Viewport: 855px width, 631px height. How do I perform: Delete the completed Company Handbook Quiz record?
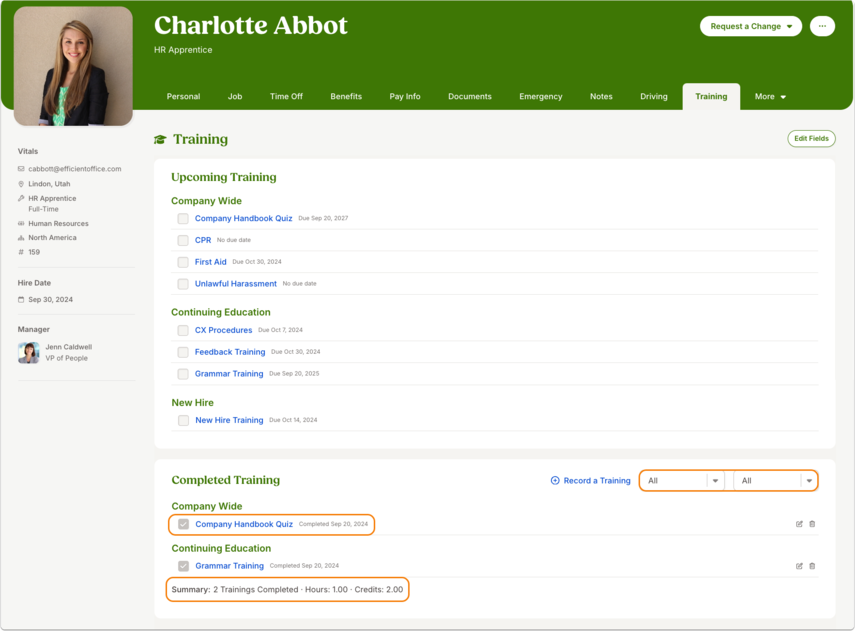tap(812, 524)
